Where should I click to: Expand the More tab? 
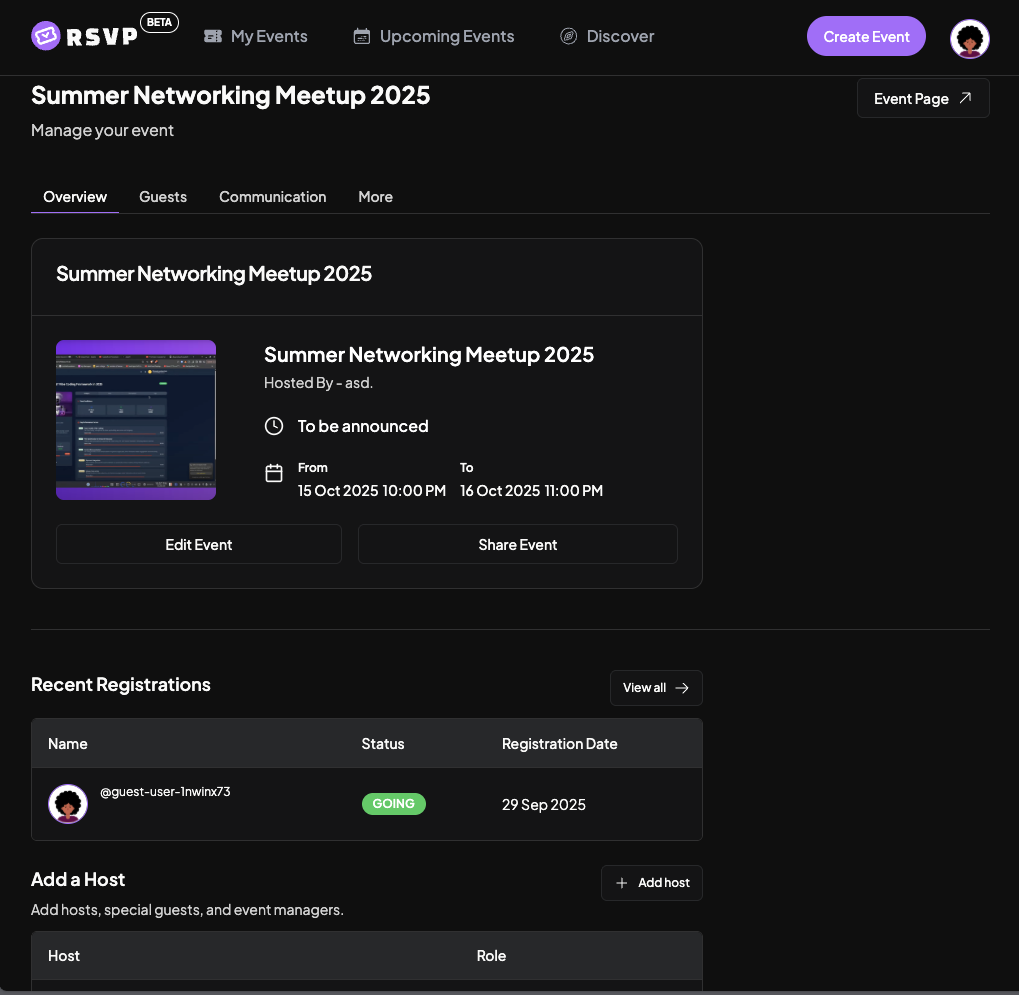coord(375,197)
